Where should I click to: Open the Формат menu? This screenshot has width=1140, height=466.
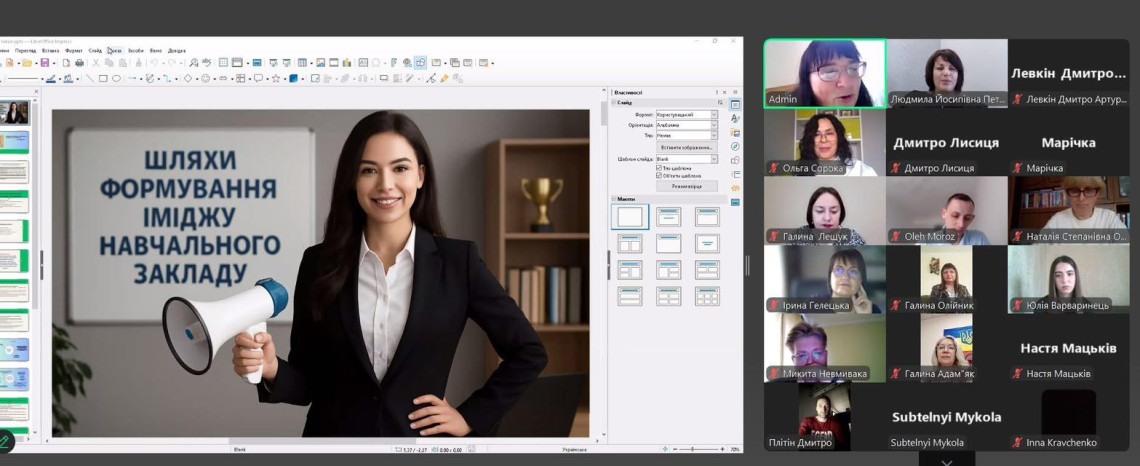pos(73,51)
